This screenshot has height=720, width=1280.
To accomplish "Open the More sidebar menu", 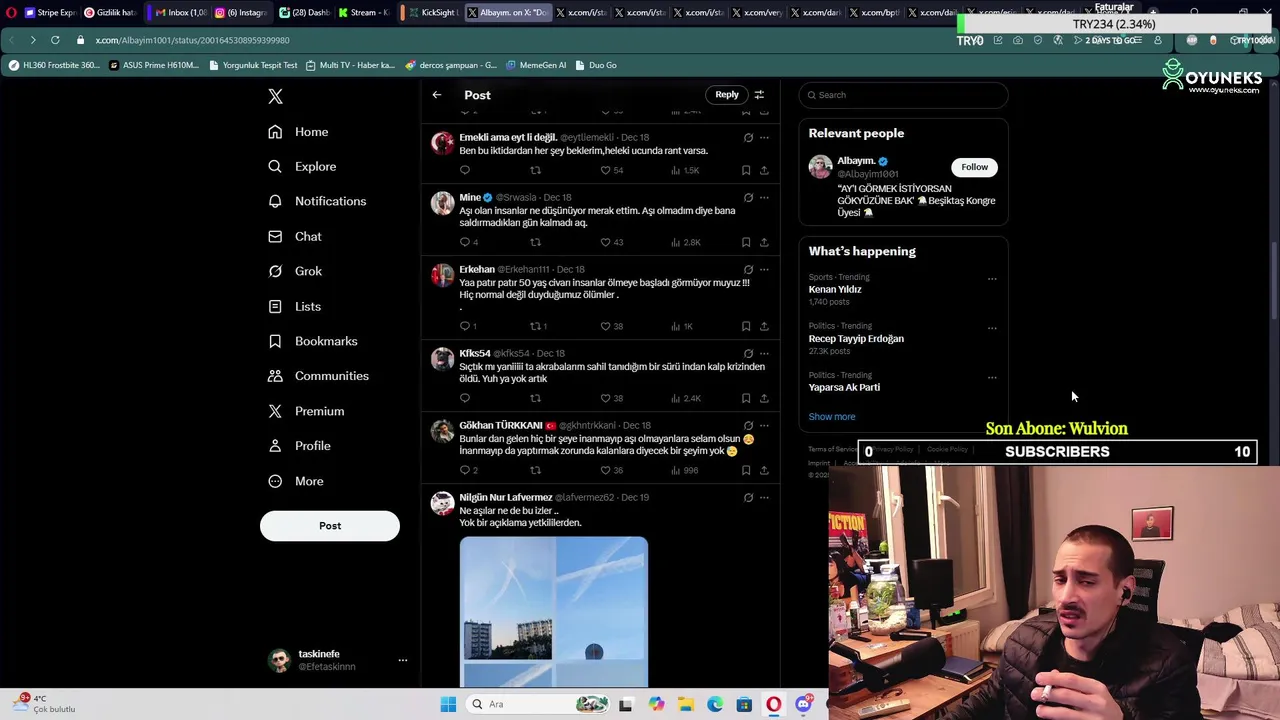I will pyautogui.click(x=296, y=481).
